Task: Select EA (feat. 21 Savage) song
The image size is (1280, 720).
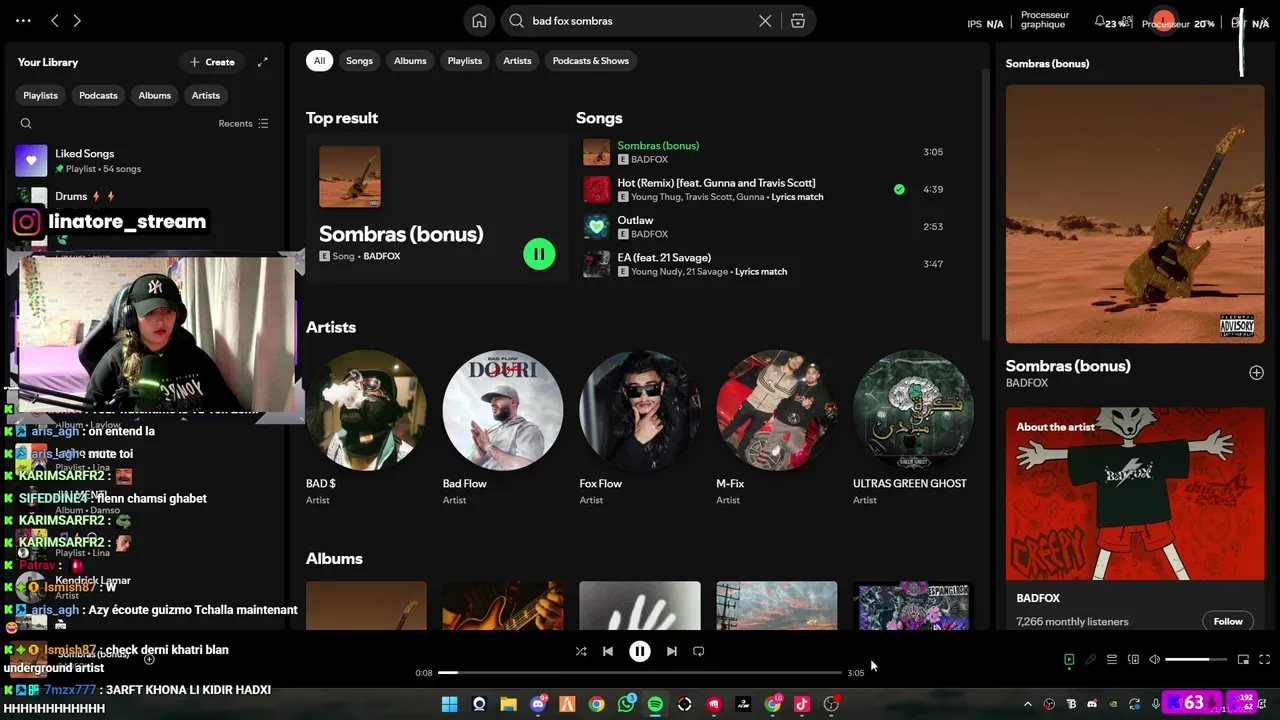Action: click(x=765, y=264)
